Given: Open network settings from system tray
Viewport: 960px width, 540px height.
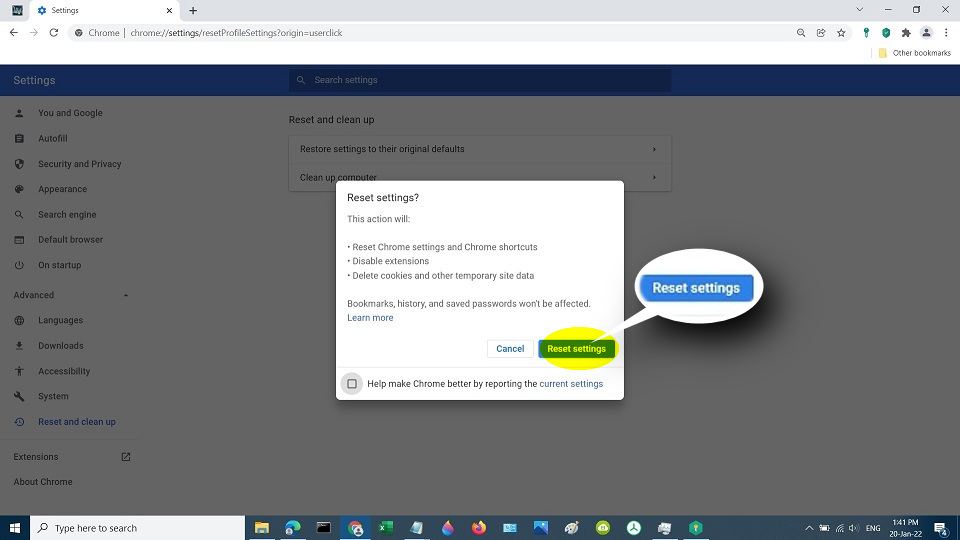Looking at the screenshot, I should tap(840, 528).
